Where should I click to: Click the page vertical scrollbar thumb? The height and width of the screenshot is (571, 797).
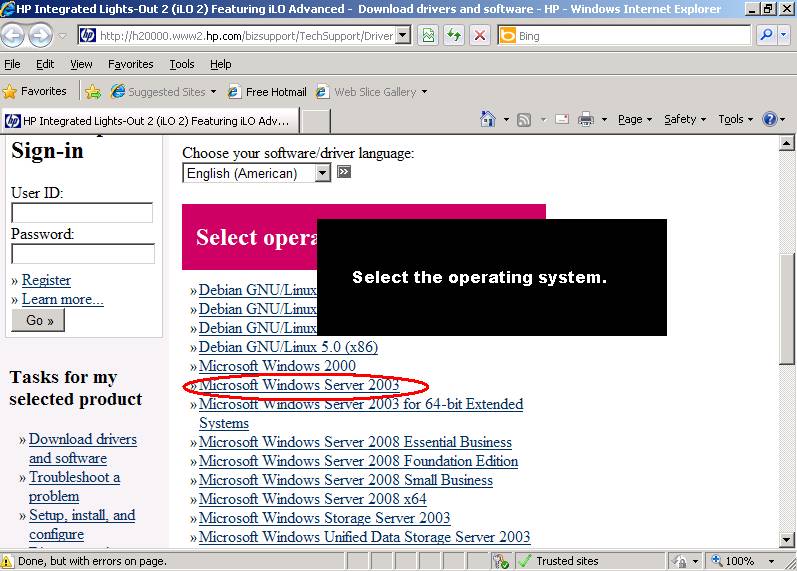coord(787,308)
